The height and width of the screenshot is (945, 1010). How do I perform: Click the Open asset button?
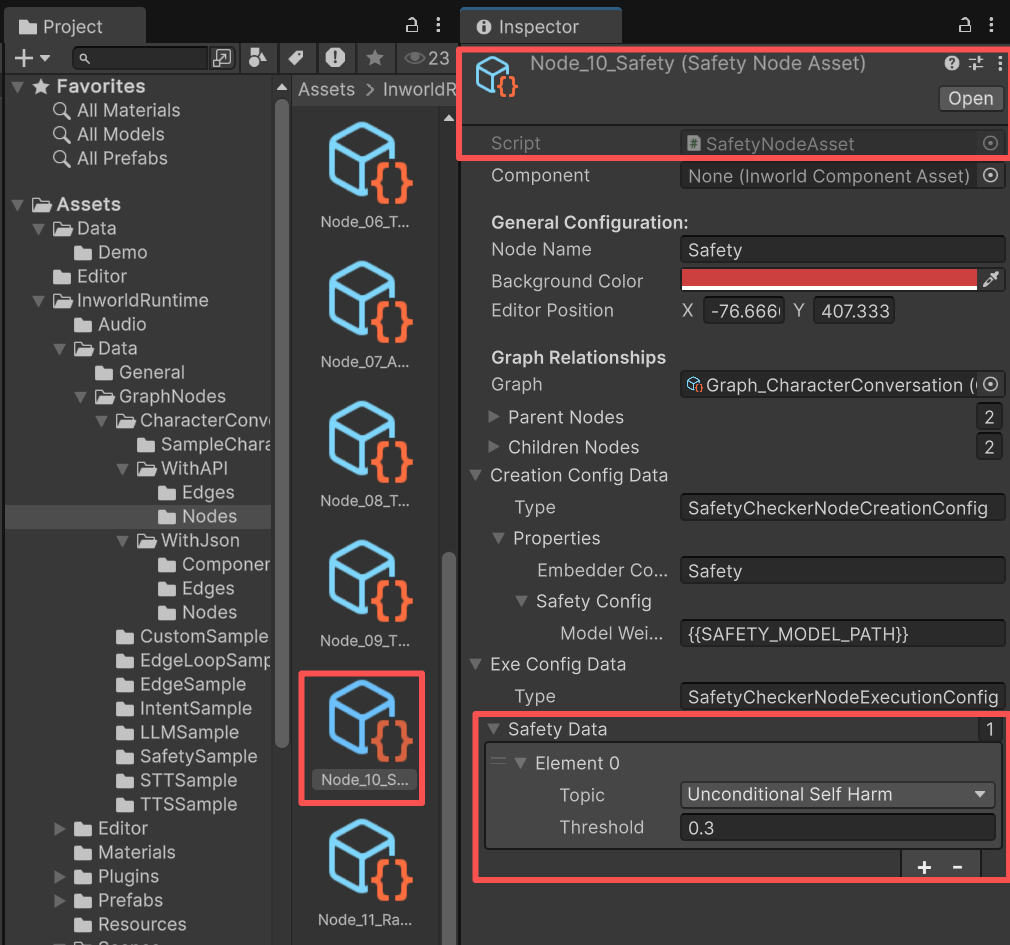click(x=970, y=99)
